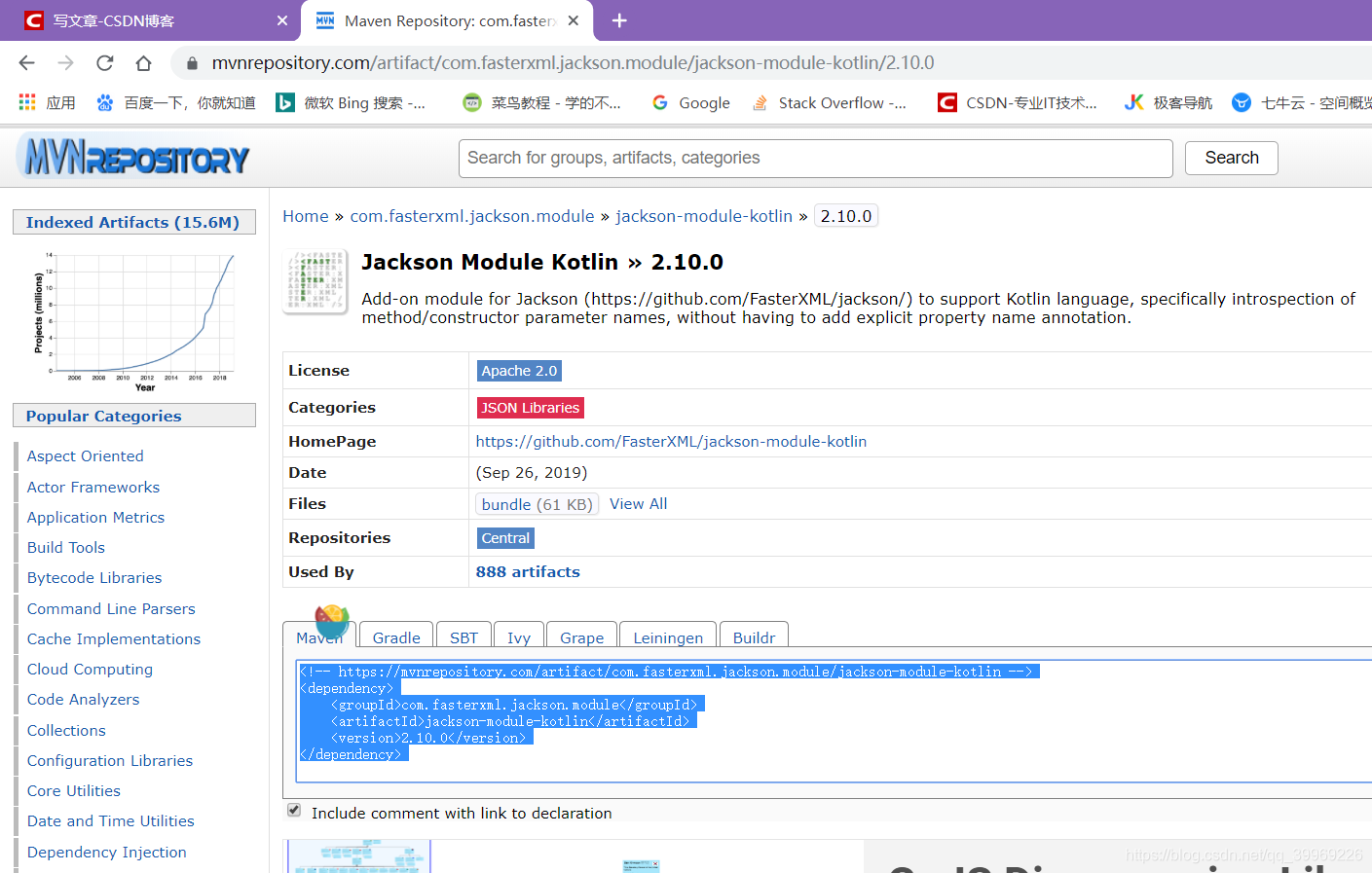Click the search input field
Screen dimensions: 1372x873
pos(815,158)
